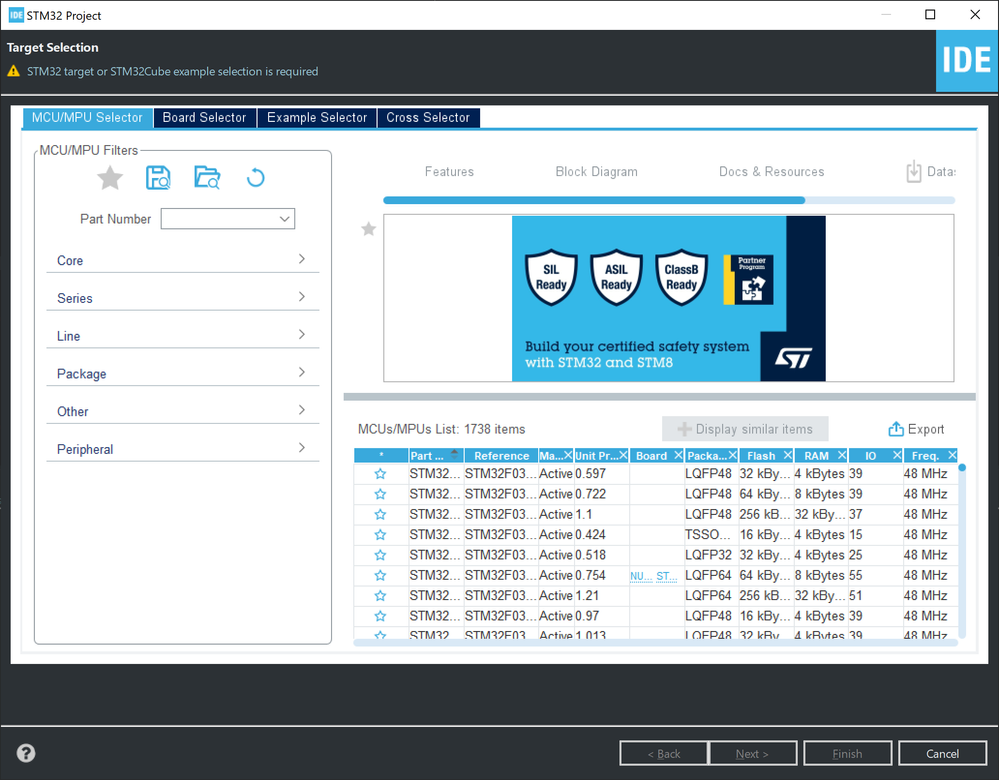Expand the Line filter
Viewport: 999px width, 780px height.
click(x=182, y=335)
